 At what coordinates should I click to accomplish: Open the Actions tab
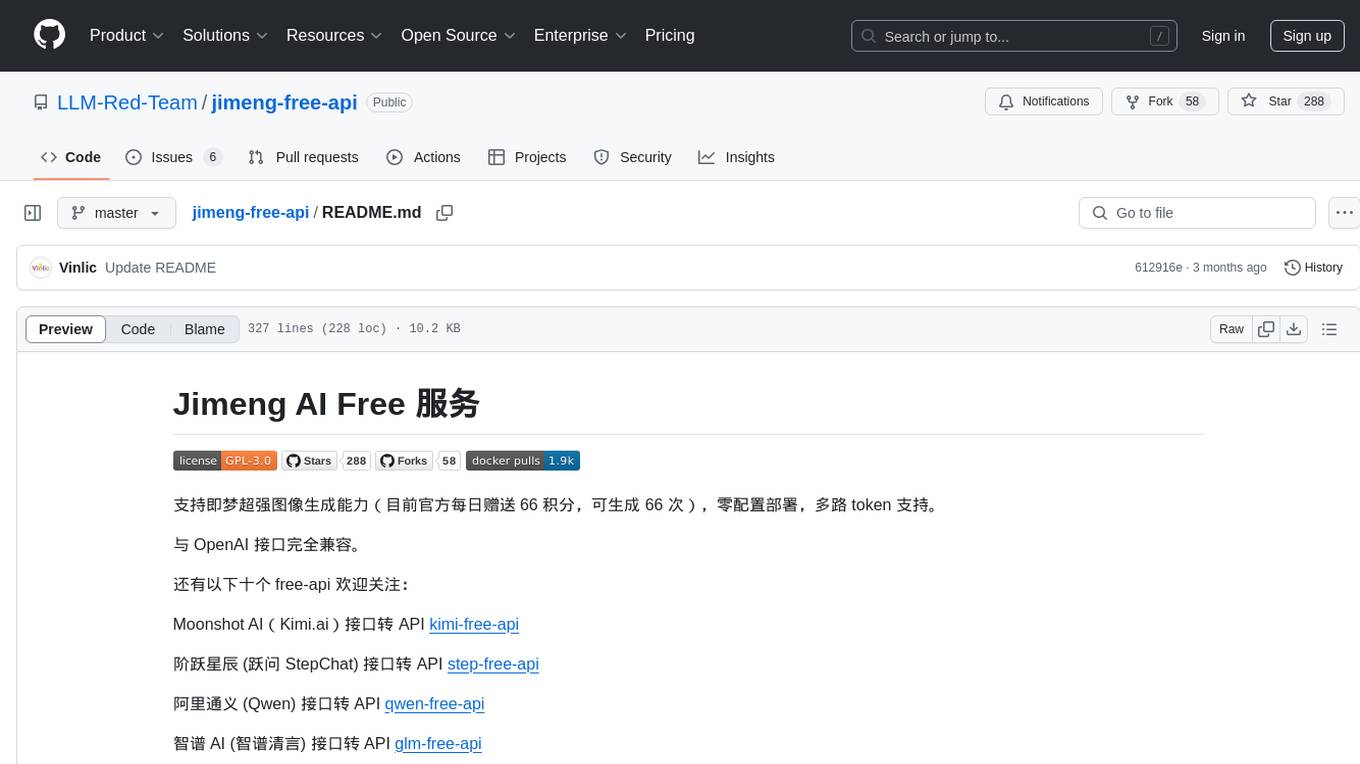click(423, 157)
